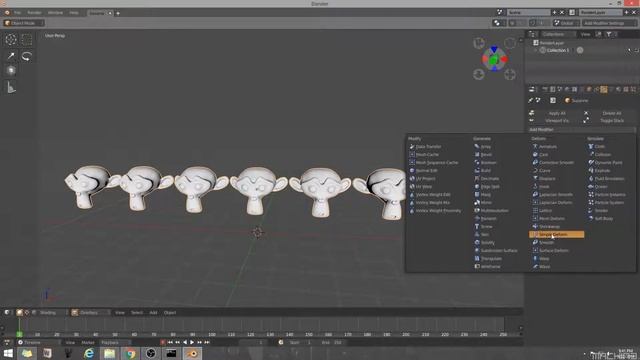Select Wave modifier entry
Image resolution: width=640 pixels, height=360 pixels.
[542, 267]
